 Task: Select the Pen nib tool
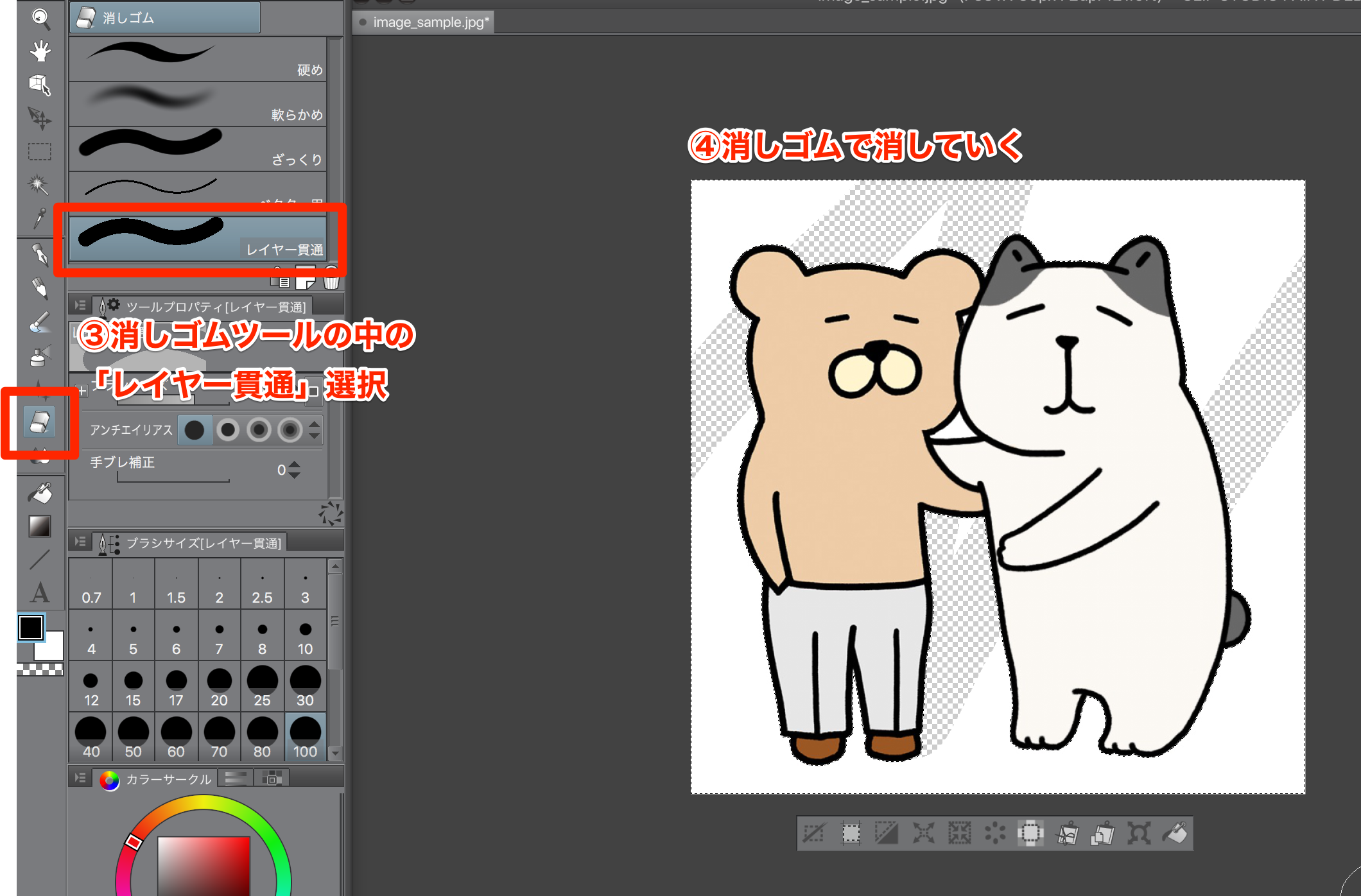(40, 255)
